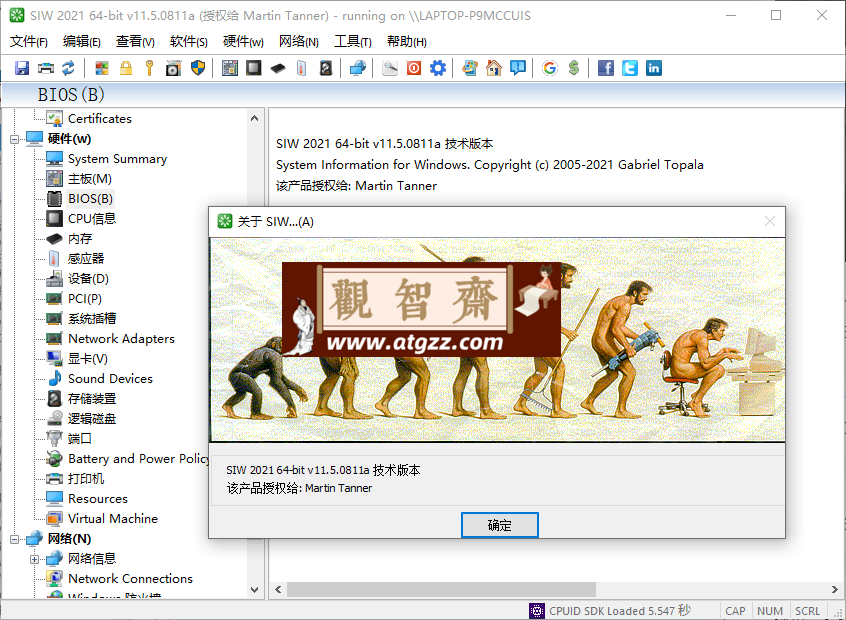The image size is (846, 620).
Task: Open the 软件(S) menu
Action: [188, 42]
